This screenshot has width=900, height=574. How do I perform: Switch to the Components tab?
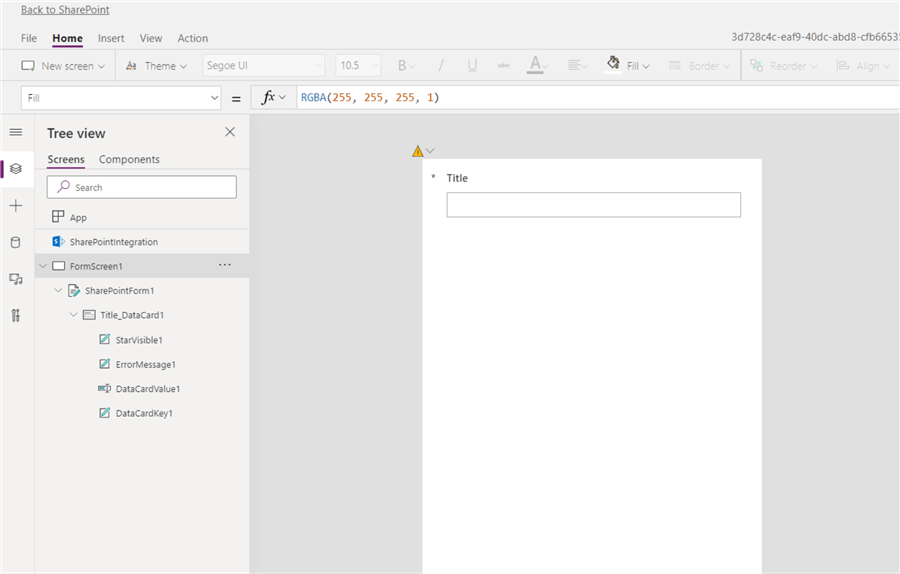(x=129, y=160)
